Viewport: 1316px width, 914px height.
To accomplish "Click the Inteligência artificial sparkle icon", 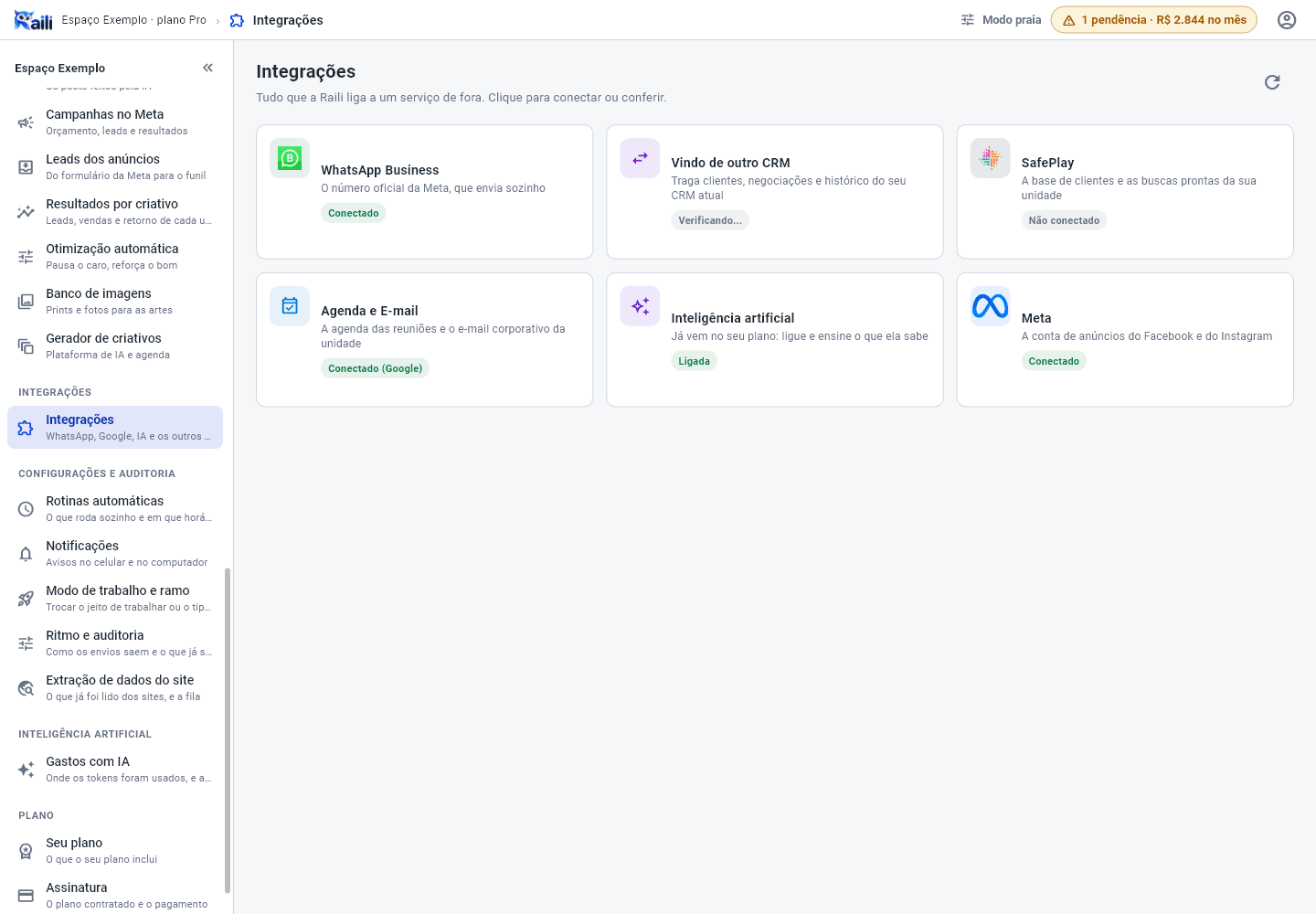I will pos(640,306).
